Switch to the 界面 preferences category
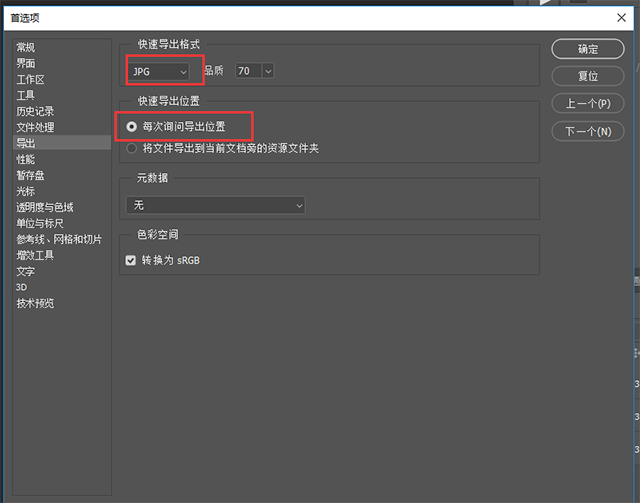Screen dimensions: 640x503 26,63
